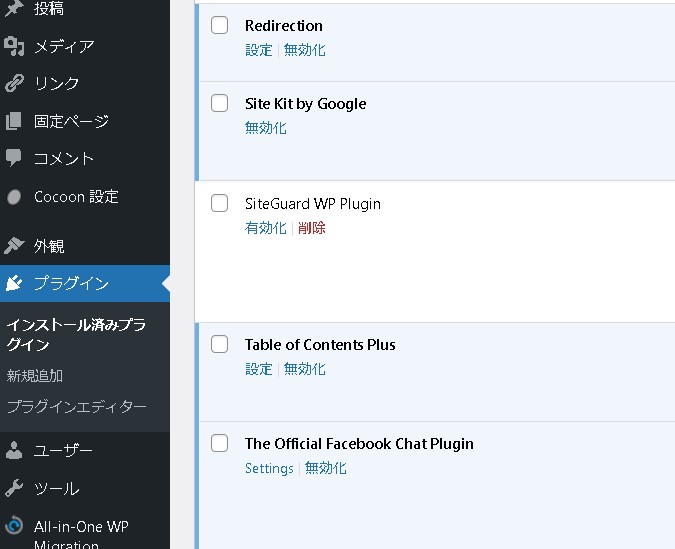This screenshot has height=549, width=675.
Task: Check the Redirection plugin checkbox
Action: click(220, 26)
